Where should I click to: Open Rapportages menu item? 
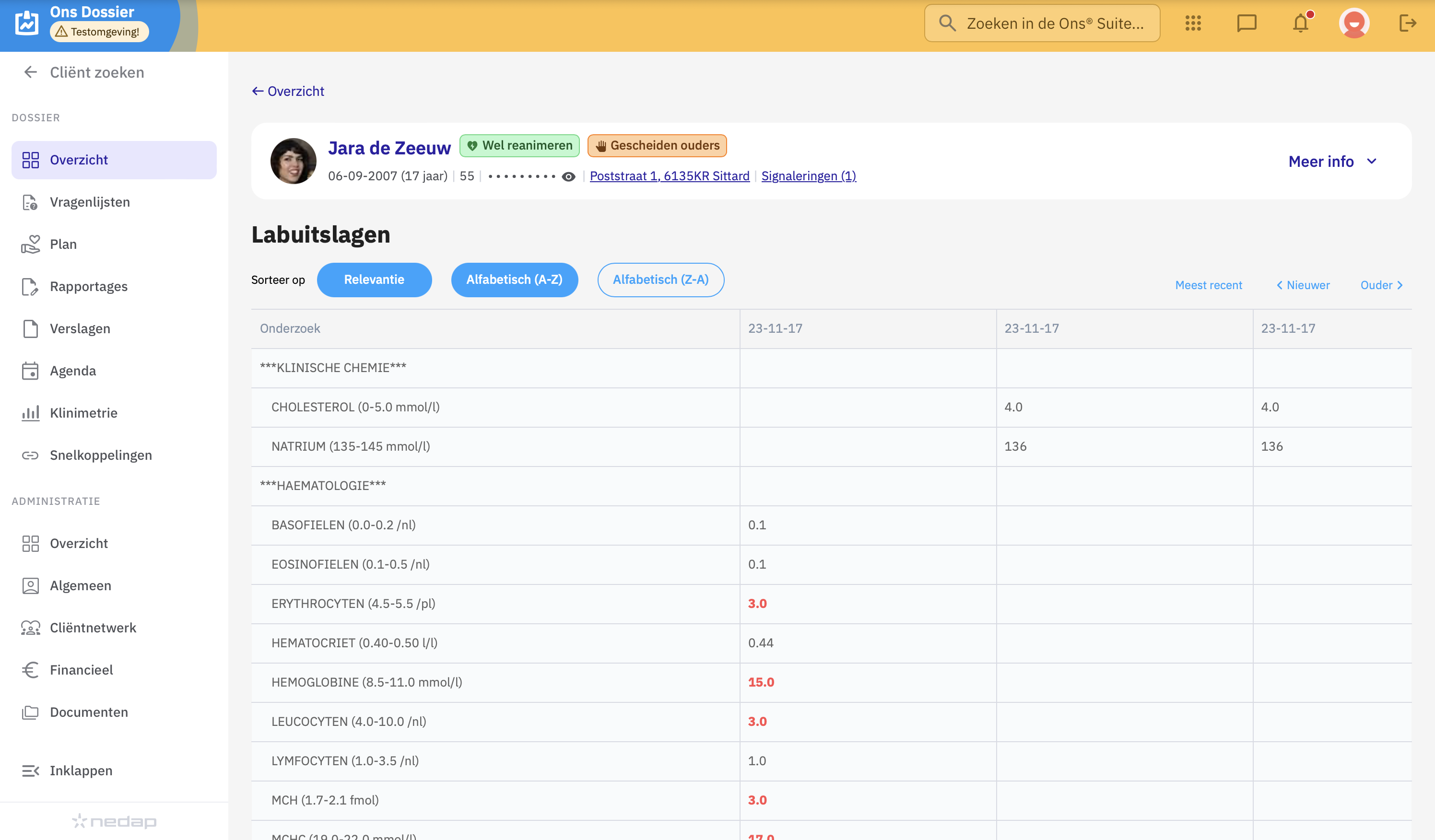point(88,286)
